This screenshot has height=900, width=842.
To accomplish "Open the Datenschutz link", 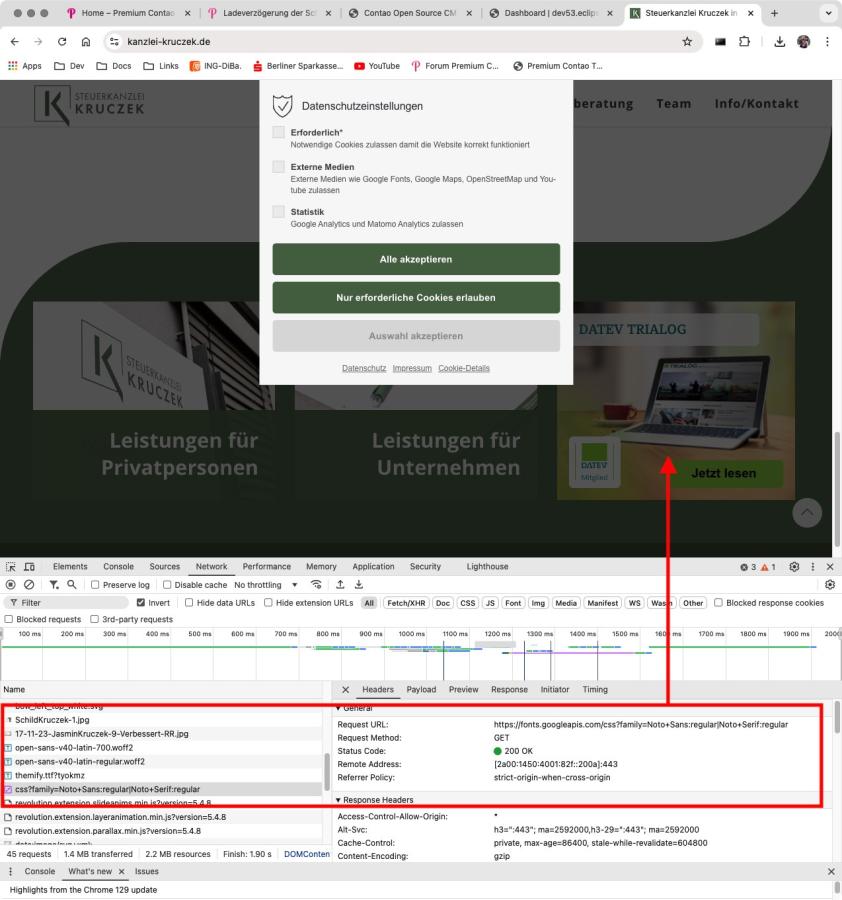I will pos(364,368).
